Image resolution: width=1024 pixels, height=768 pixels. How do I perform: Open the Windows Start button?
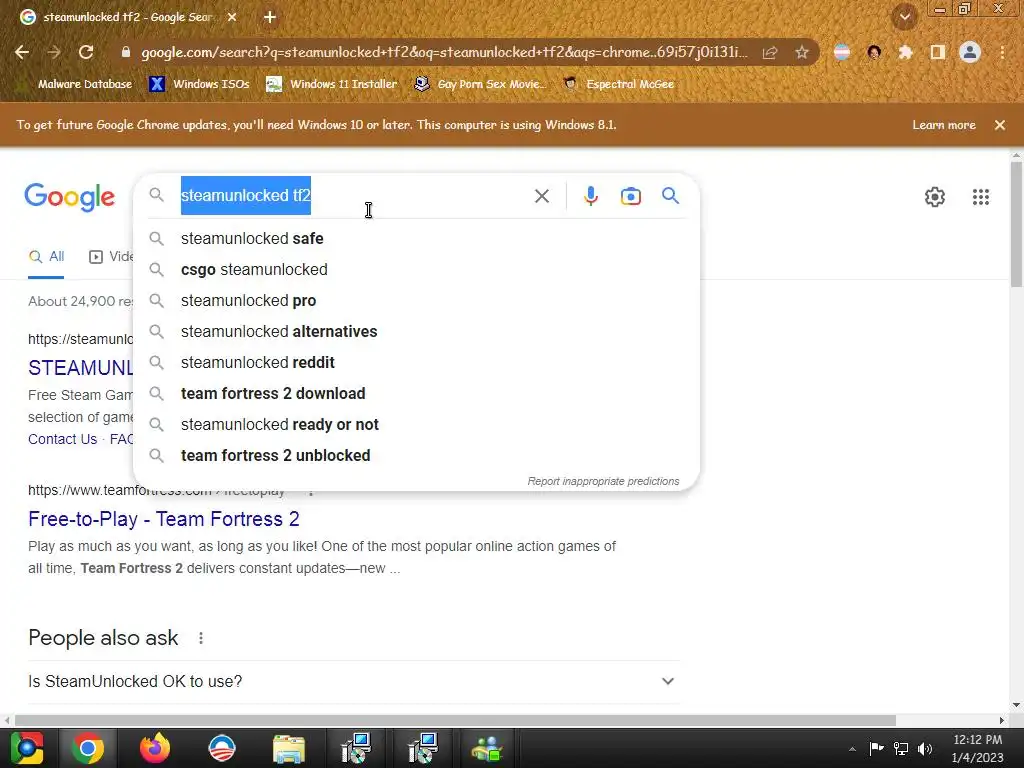(27, 748)
